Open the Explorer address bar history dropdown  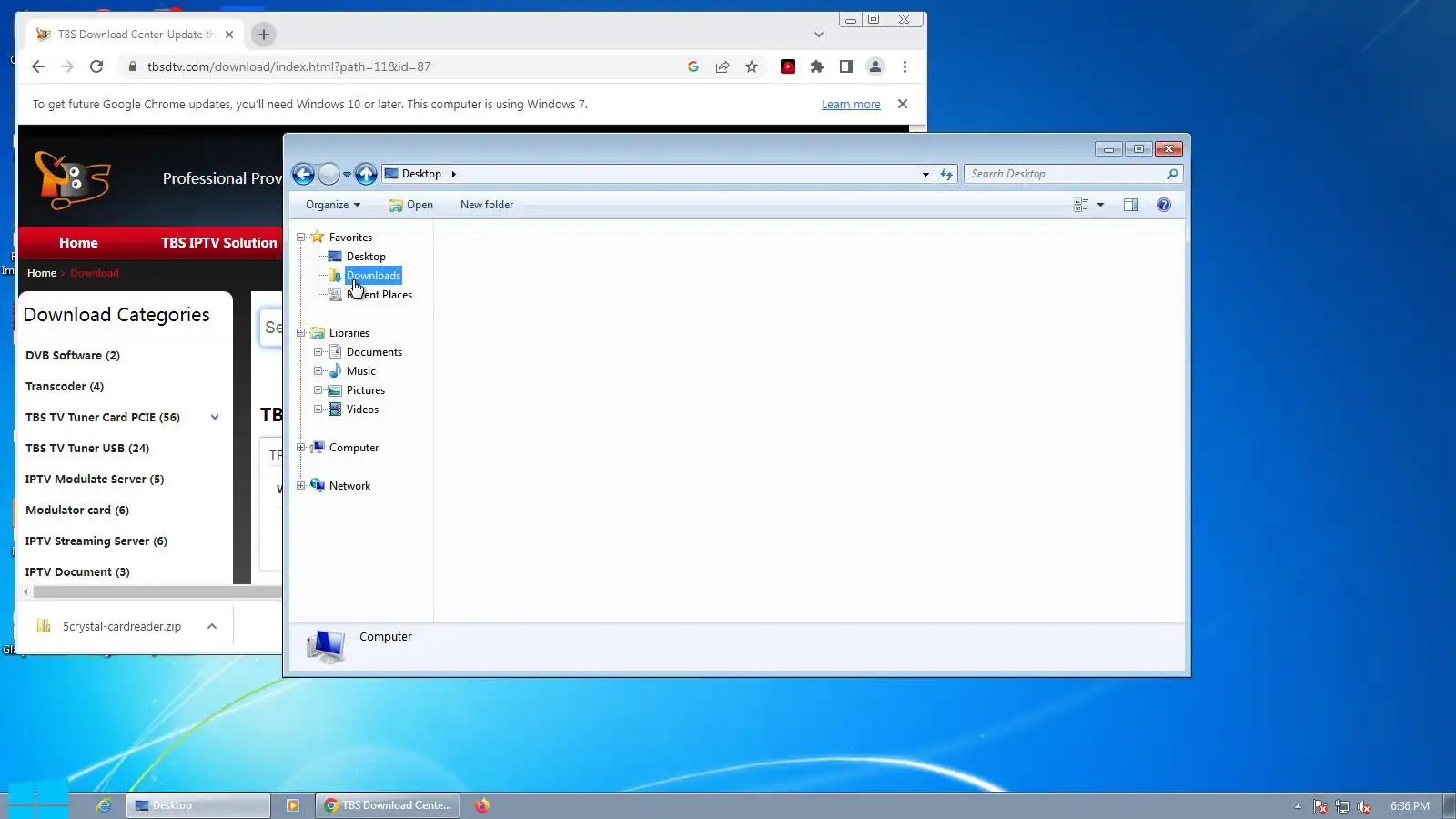coord(925,174)
